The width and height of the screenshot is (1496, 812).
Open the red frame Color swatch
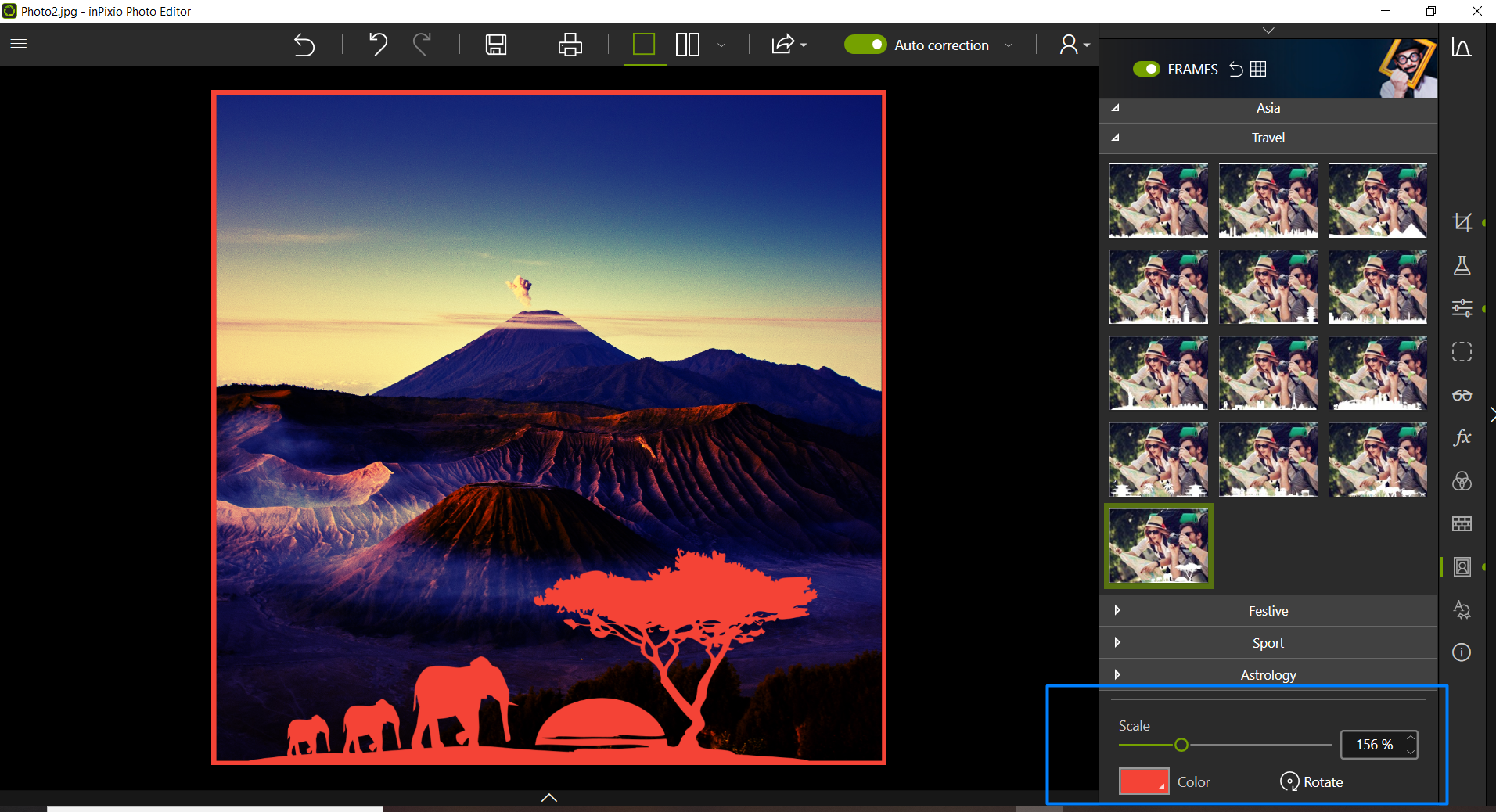point(1144,781)
